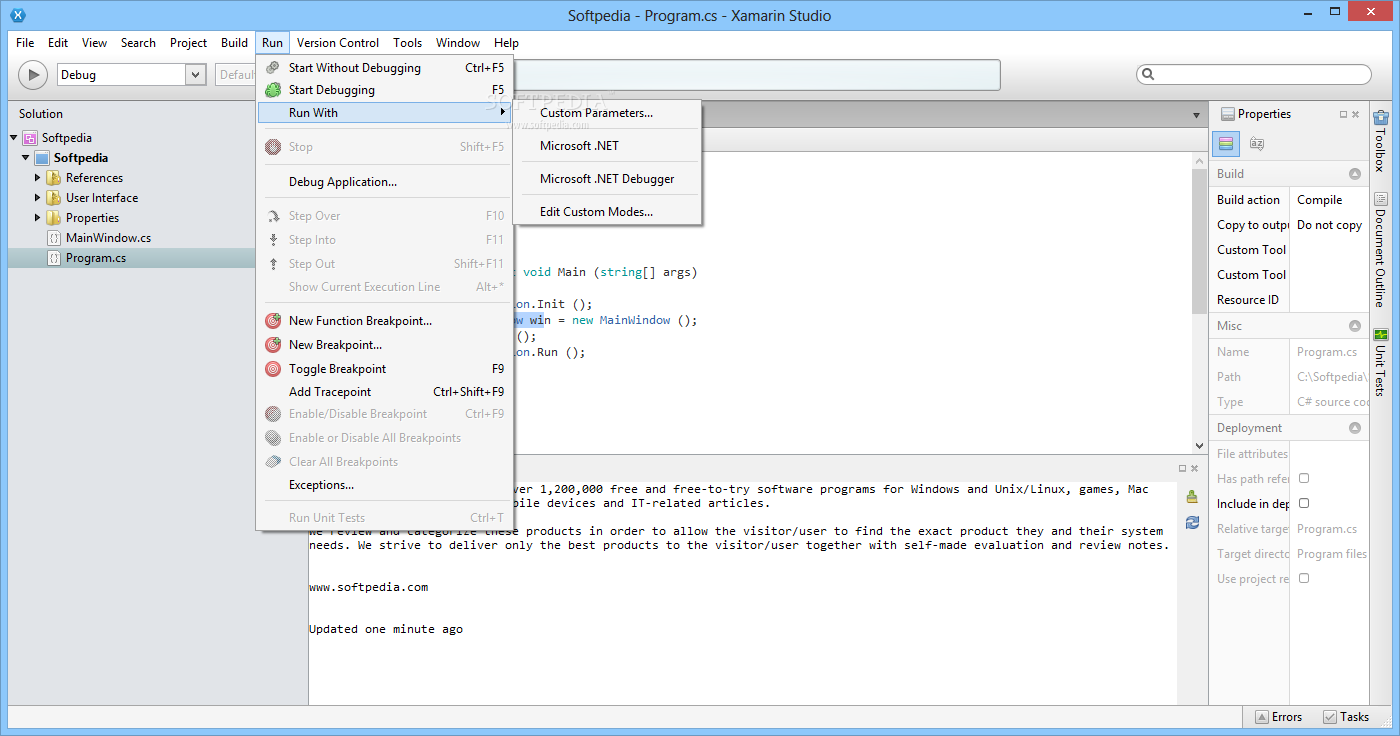Viewport: 1400px width, 736px height.
Task: Open the Version Control menu
Action: coord(338,43)
